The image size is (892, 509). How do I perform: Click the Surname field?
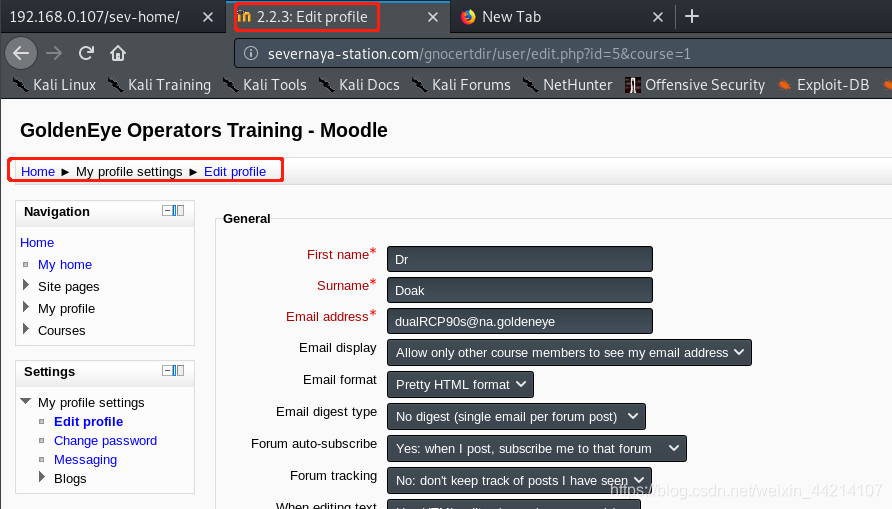pos(520,290)
